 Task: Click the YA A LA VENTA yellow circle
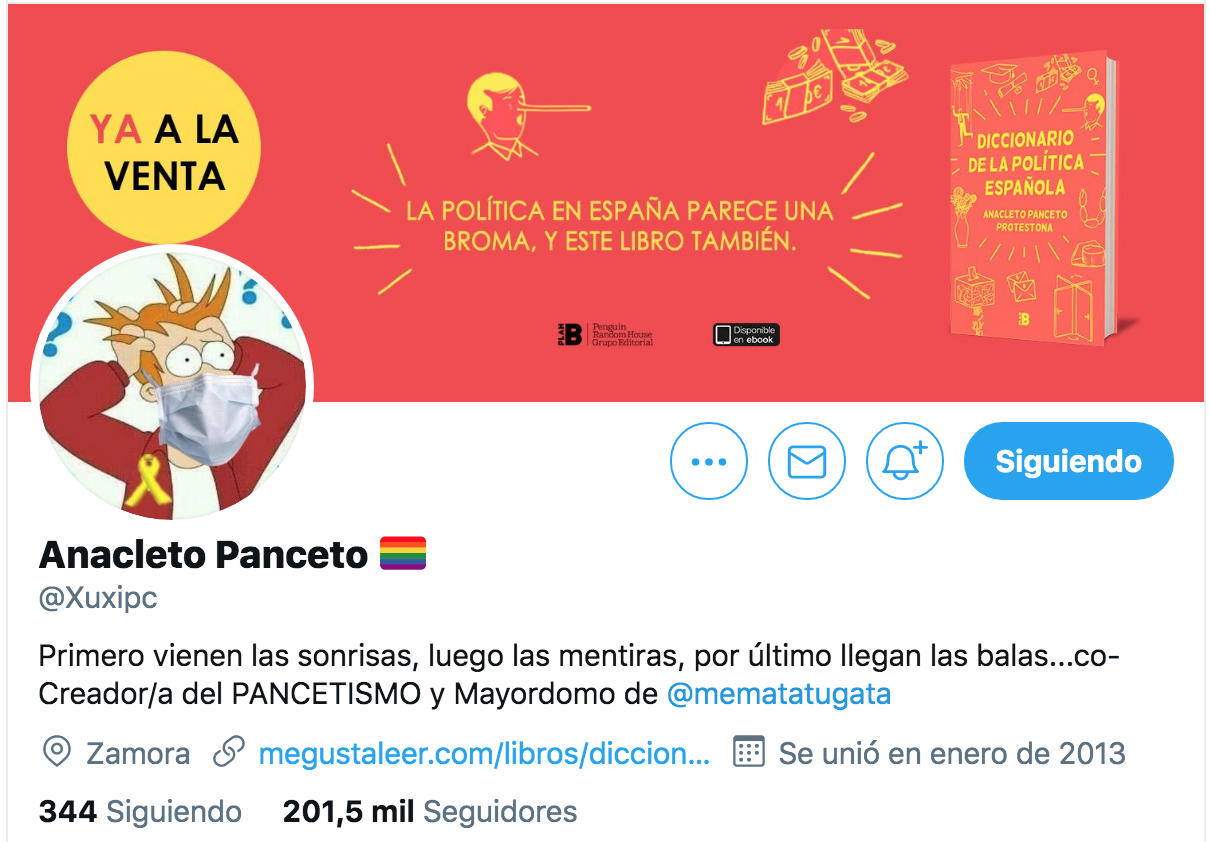point(164,148)
